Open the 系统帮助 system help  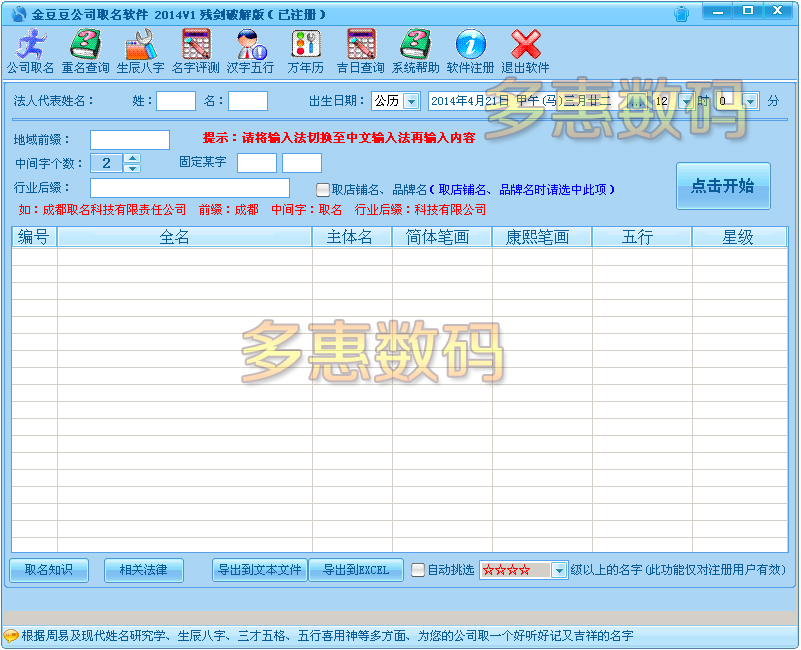(415, 51)
